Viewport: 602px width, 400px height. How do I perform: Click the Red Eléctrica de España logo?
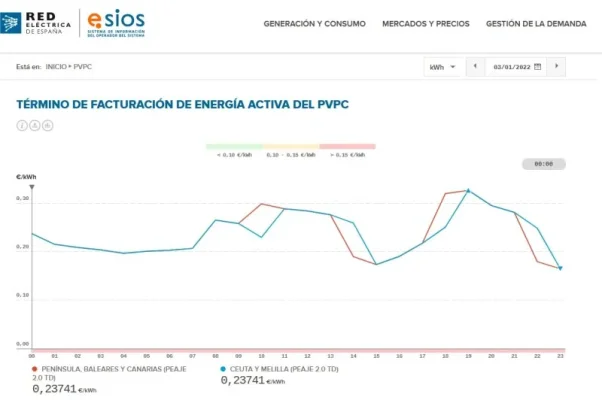36,23
